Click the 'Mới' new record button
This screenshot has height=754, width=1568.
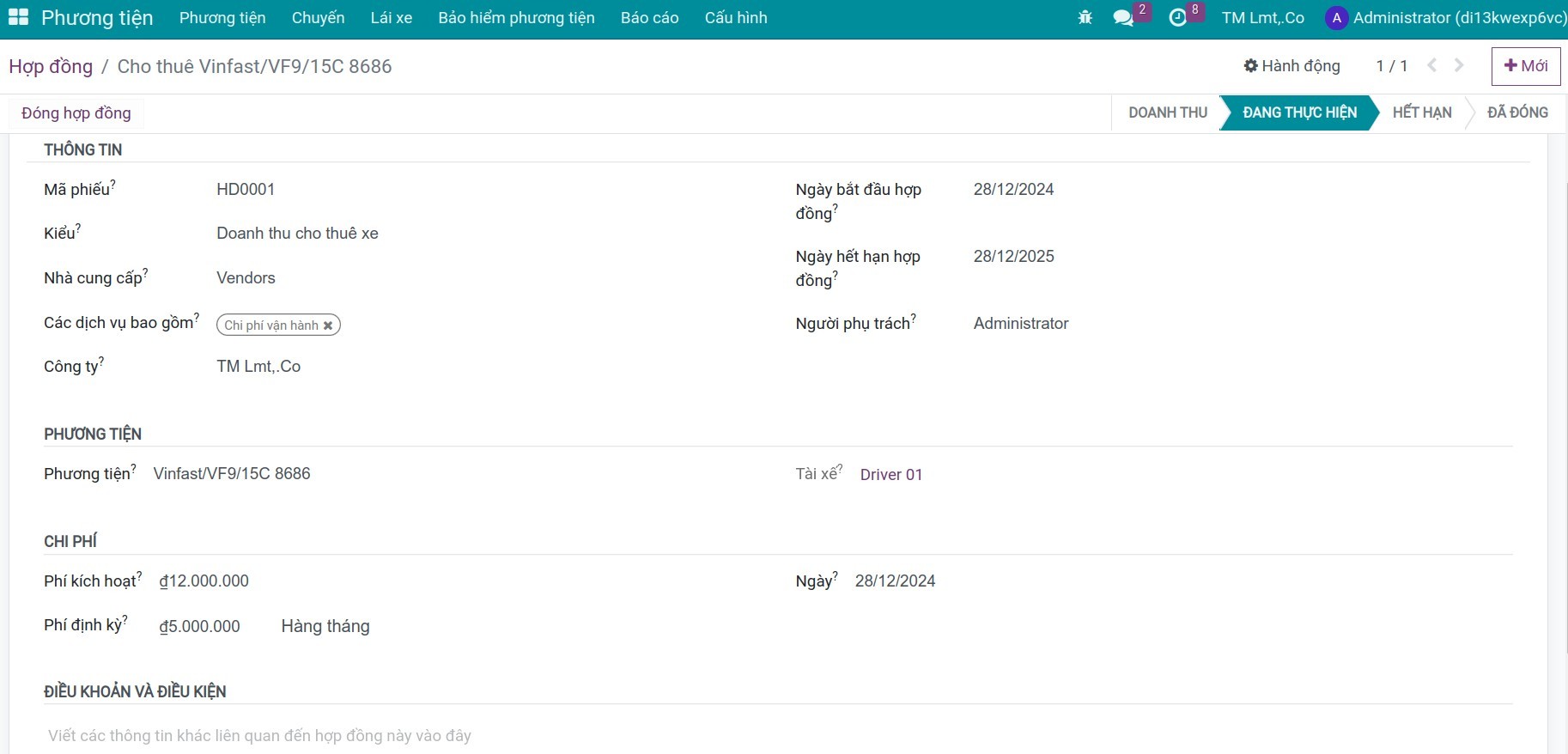(x=1526, y=66)
